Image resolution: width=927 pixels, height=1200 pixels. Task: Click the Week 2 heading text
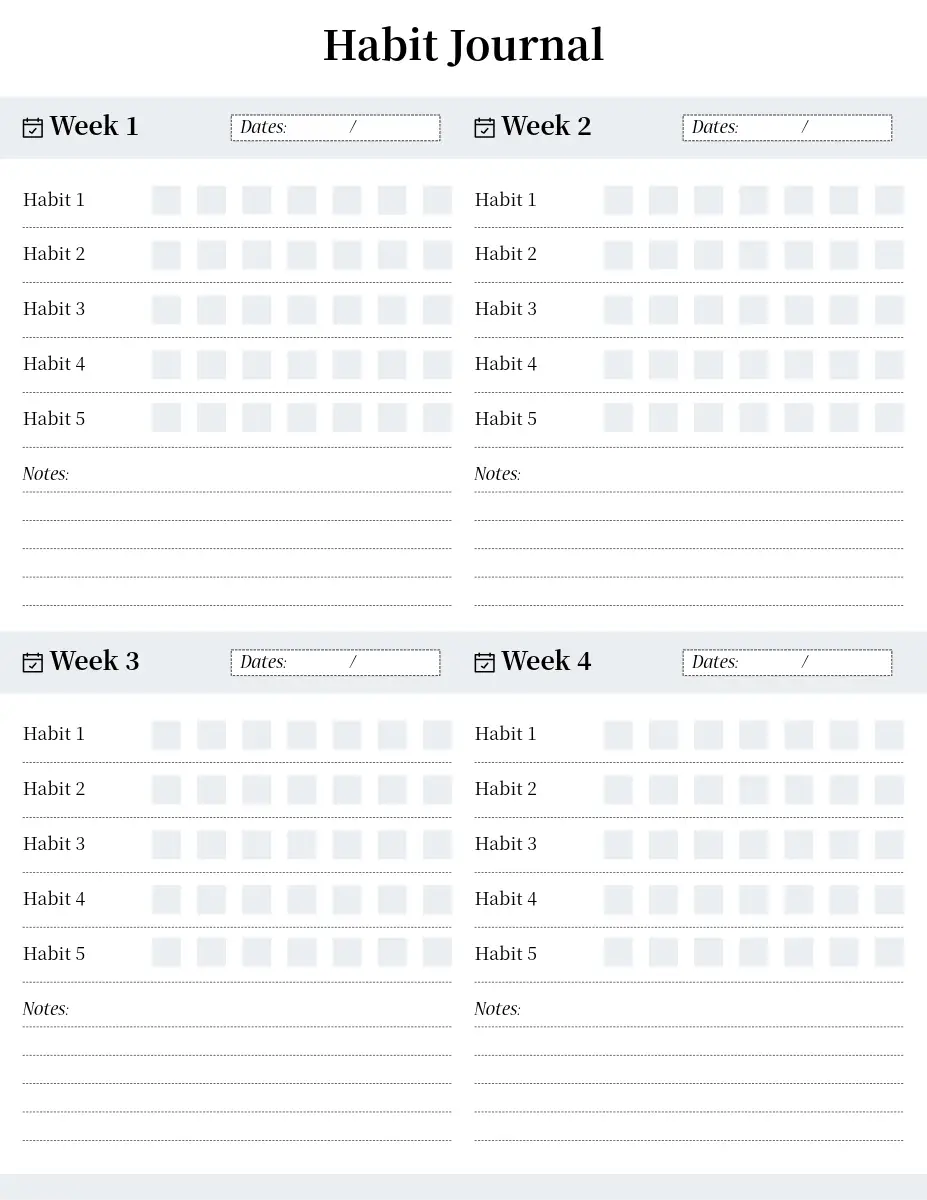[546, 127]
